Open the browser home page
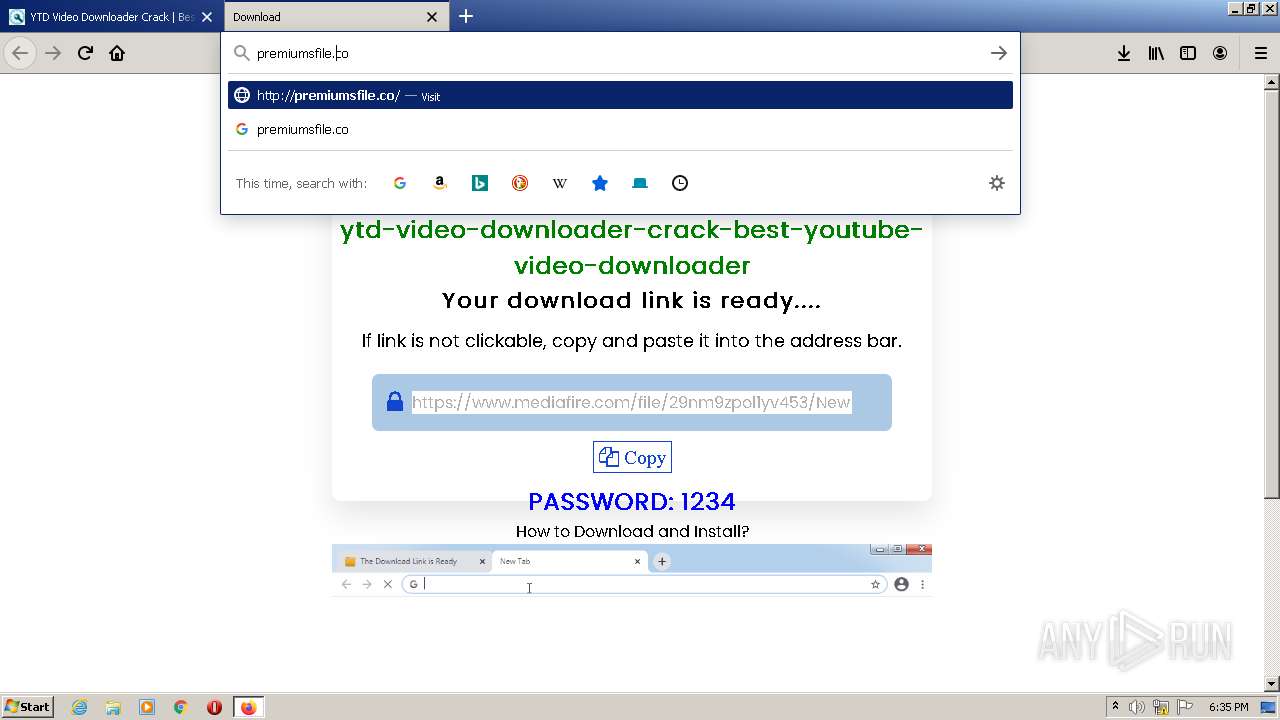Viewport: 1280px width, 720px height. point(117,53)
